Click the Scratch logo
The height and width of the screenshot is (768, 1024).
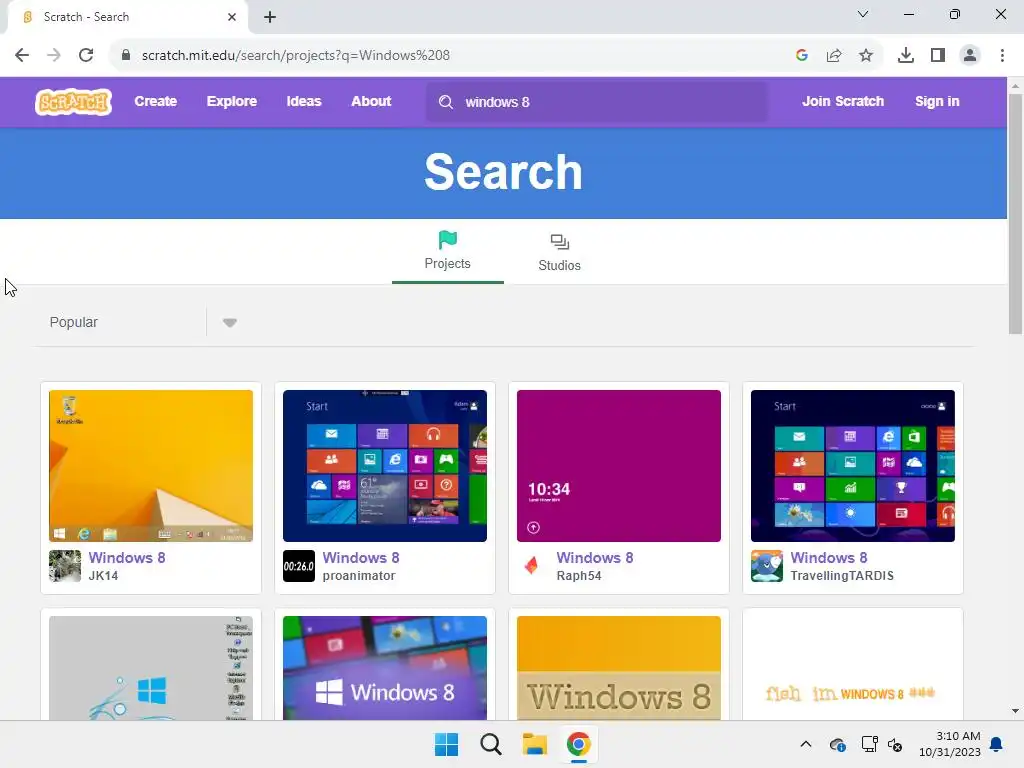coord(73,102)
